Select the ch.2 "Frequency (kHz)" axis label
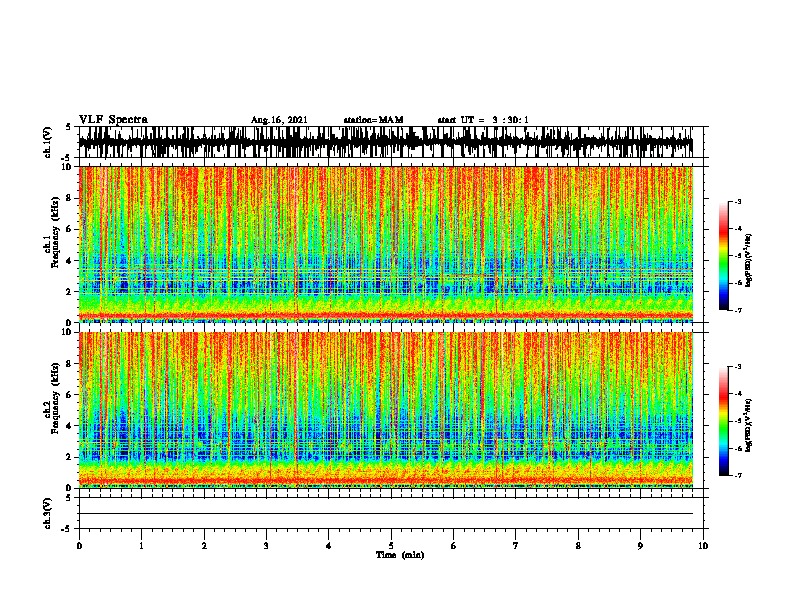Viewport: 792px width, 612px height. click(56, 398)
